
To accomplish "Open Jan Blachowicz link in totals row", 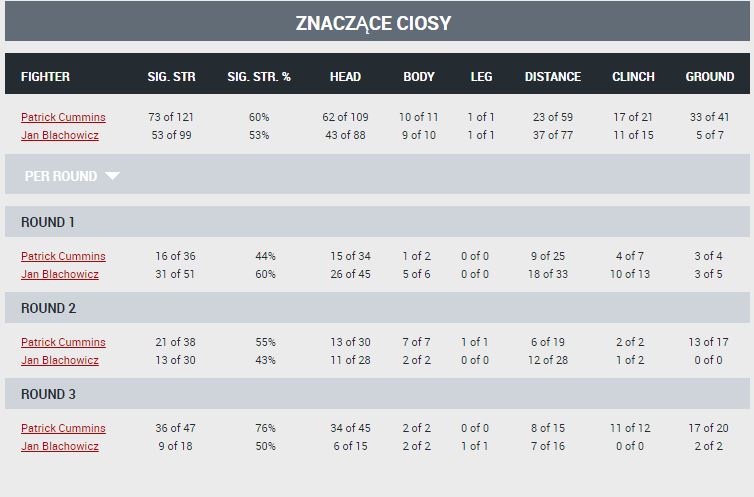I will (x=60, y=135).
